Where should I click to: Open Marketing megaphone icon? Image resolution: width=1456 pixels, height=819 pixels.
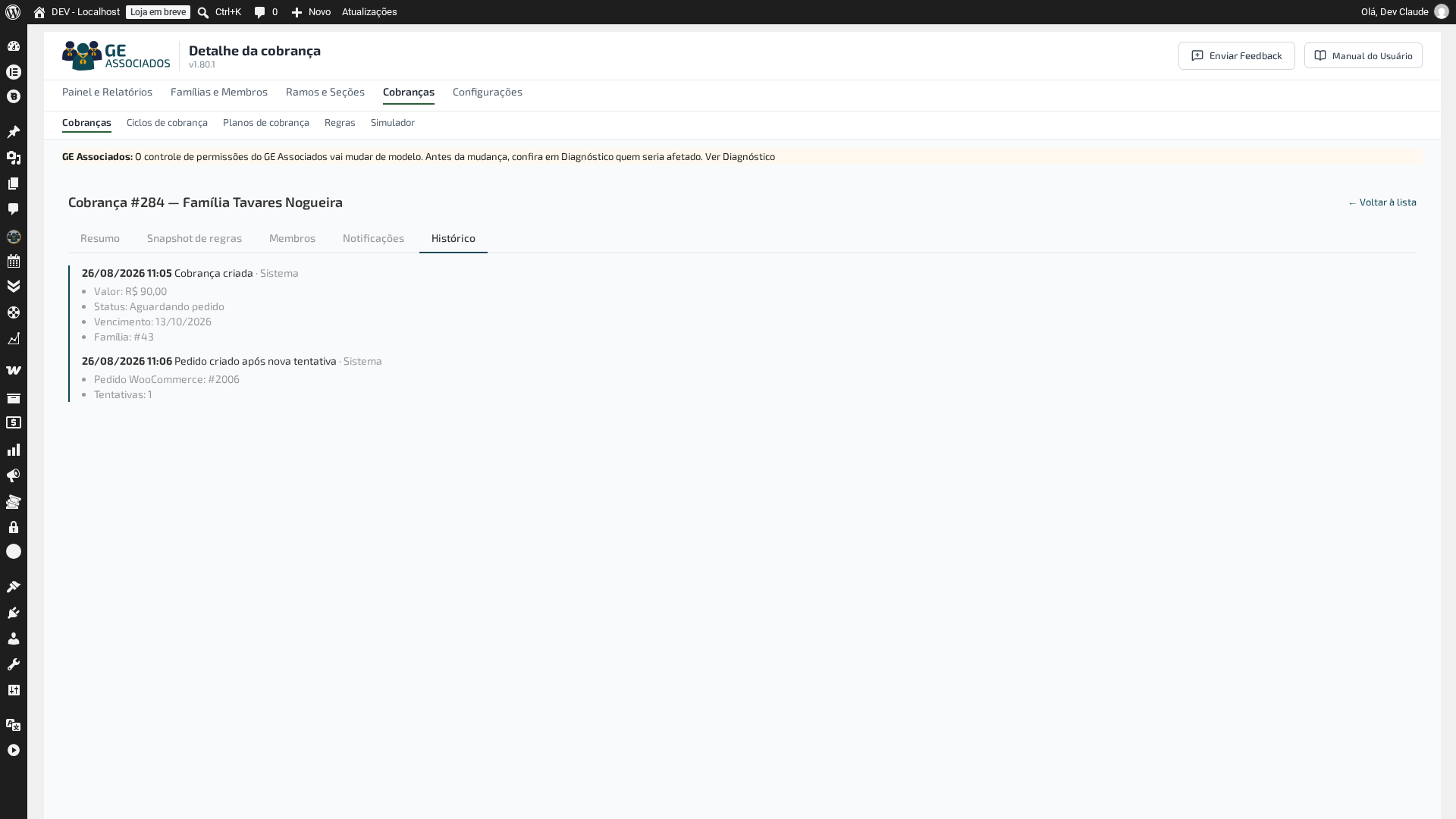pos(14,475)
